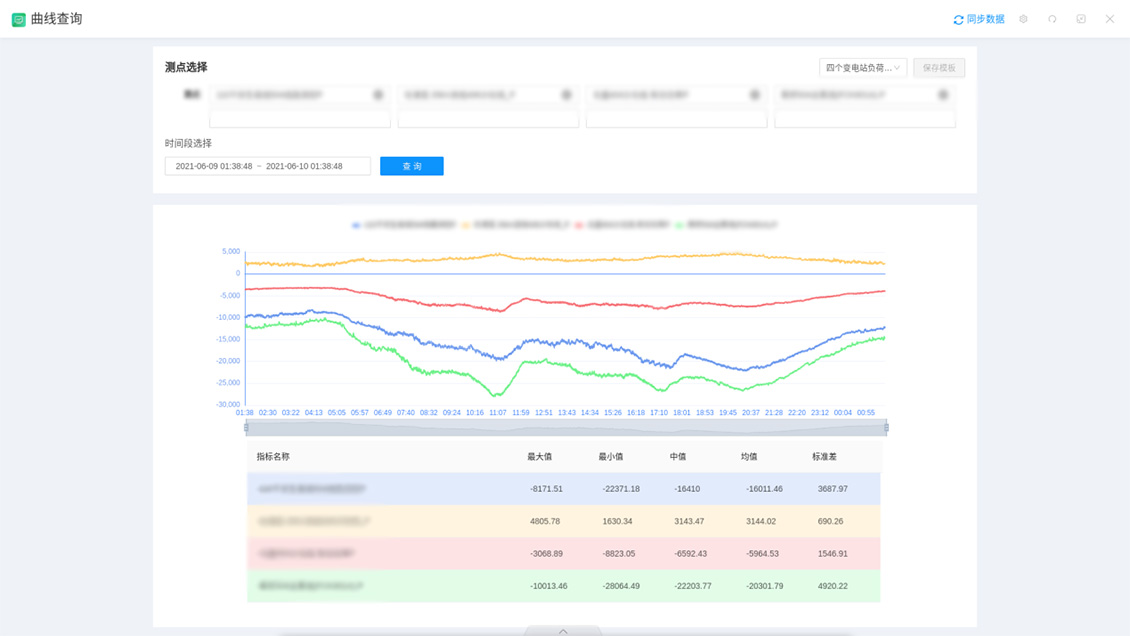Click the middle of the chart zoom bar
Image resolution: width=1130 pixels, height=636 pixels.
566,428
